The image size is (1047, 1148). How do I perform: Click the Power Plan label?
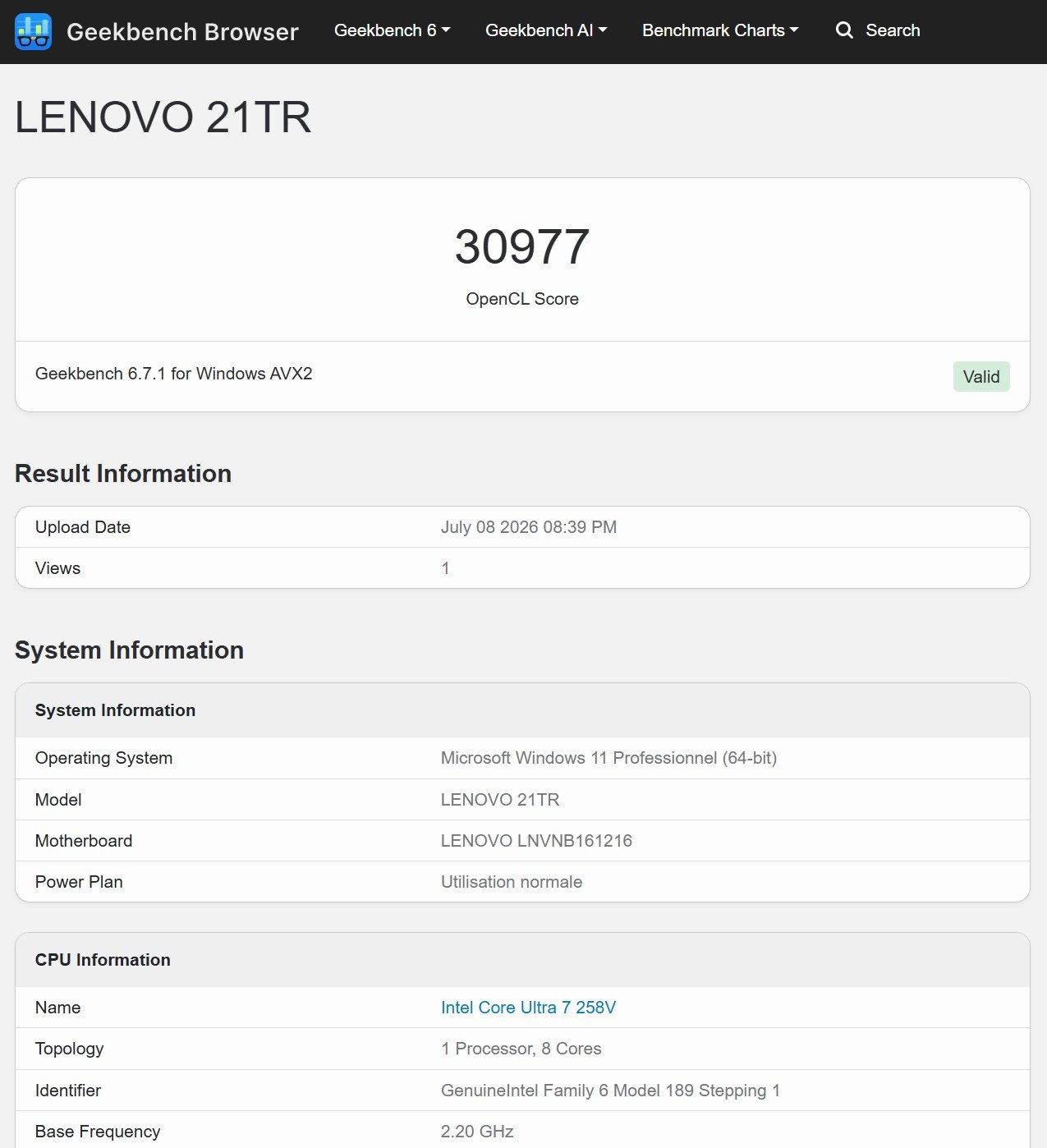pyautogui.click(x=79, y=882)
